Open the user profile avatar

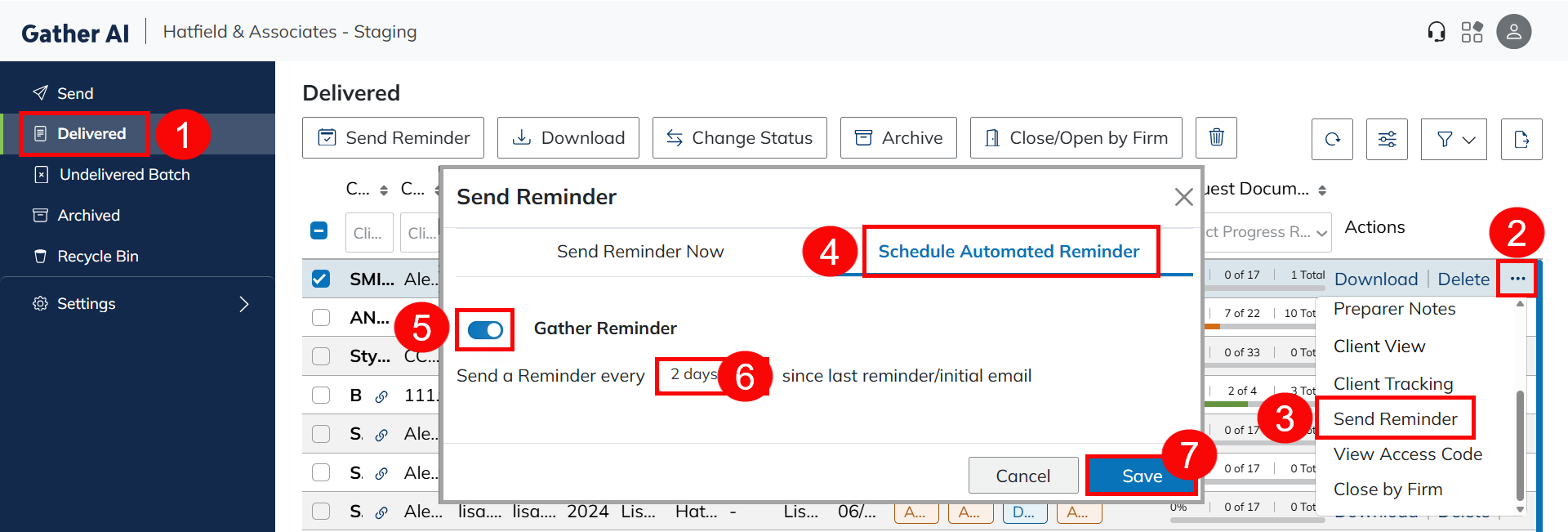(1513, 32)
